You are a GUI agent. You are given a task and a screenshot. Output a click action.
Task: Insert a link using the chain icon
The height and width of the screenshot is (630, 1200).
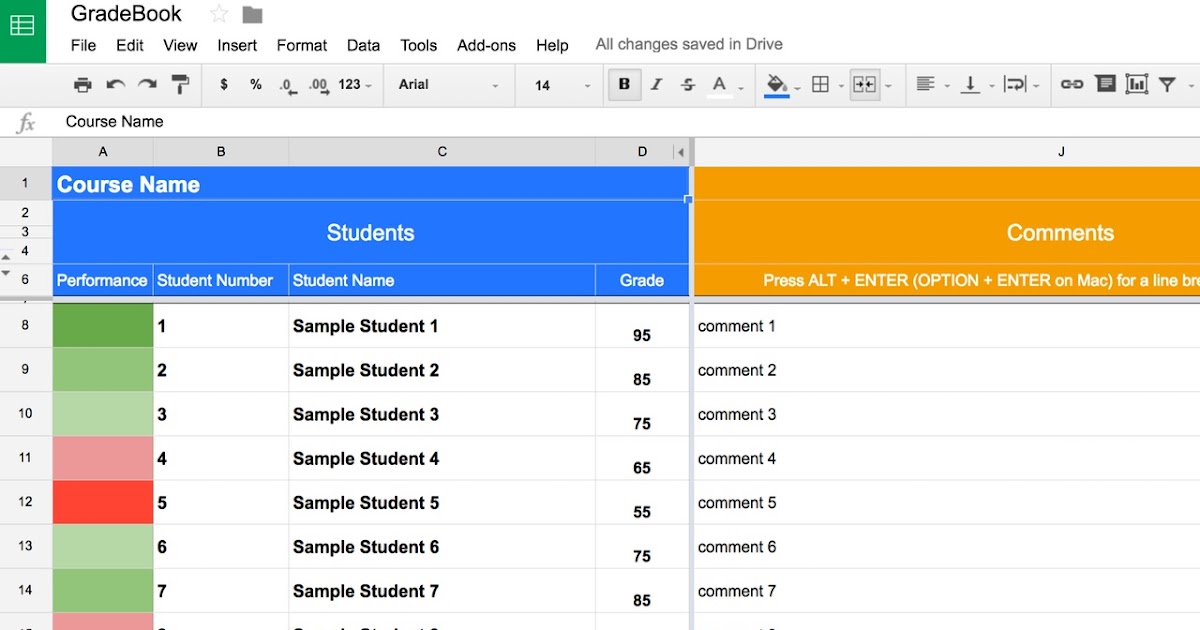pyautogui.click(x=1072, y=85)
